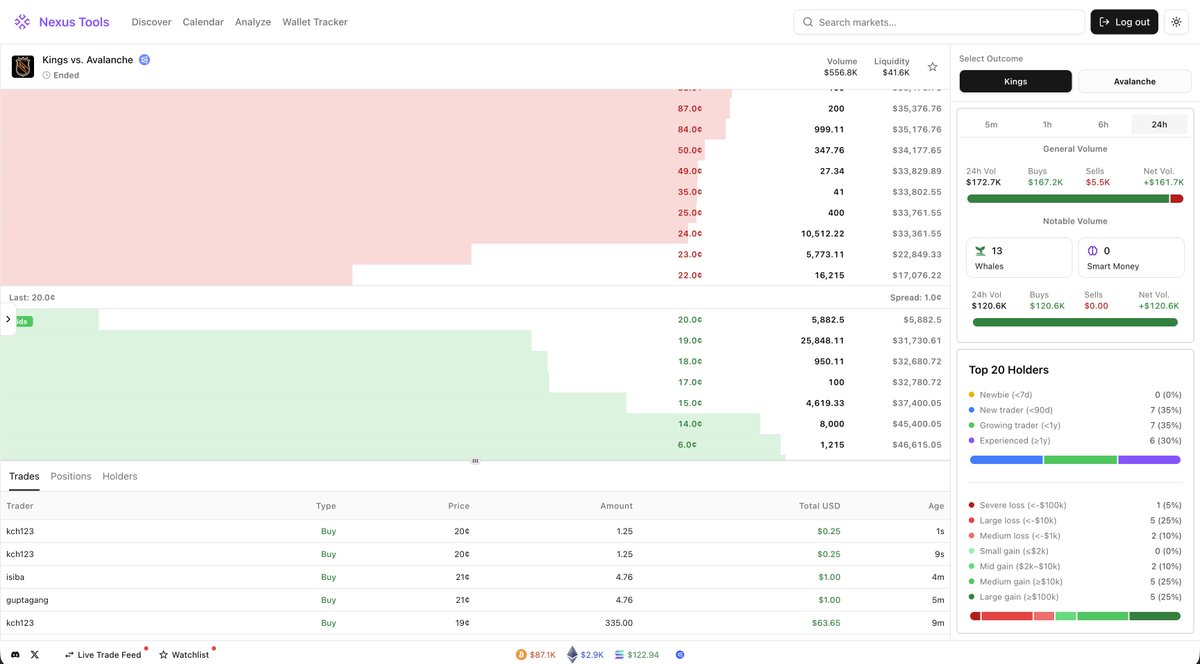1200x664 pixels.
Task: Click the blue badge next to market title
Action: click(x=145, y=60)
